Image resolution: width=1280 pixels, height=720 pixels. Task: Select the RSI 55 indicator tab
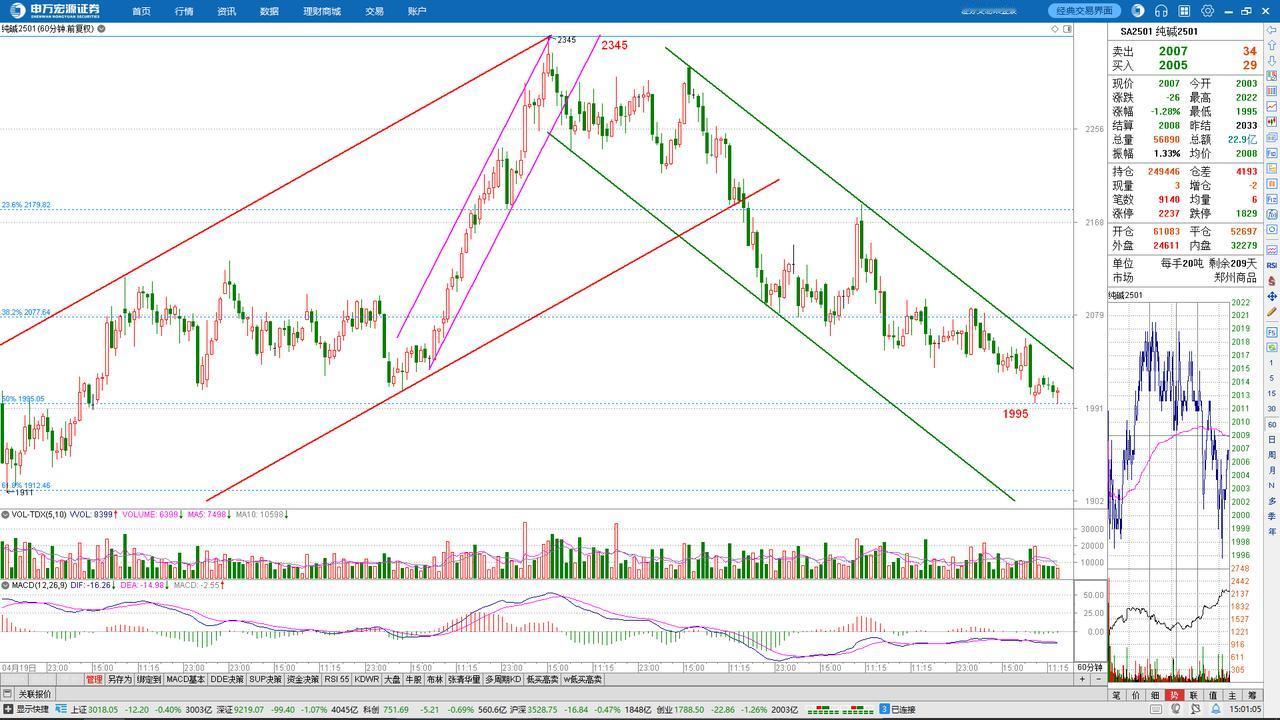pyautogui.click(x=337, y=679)
